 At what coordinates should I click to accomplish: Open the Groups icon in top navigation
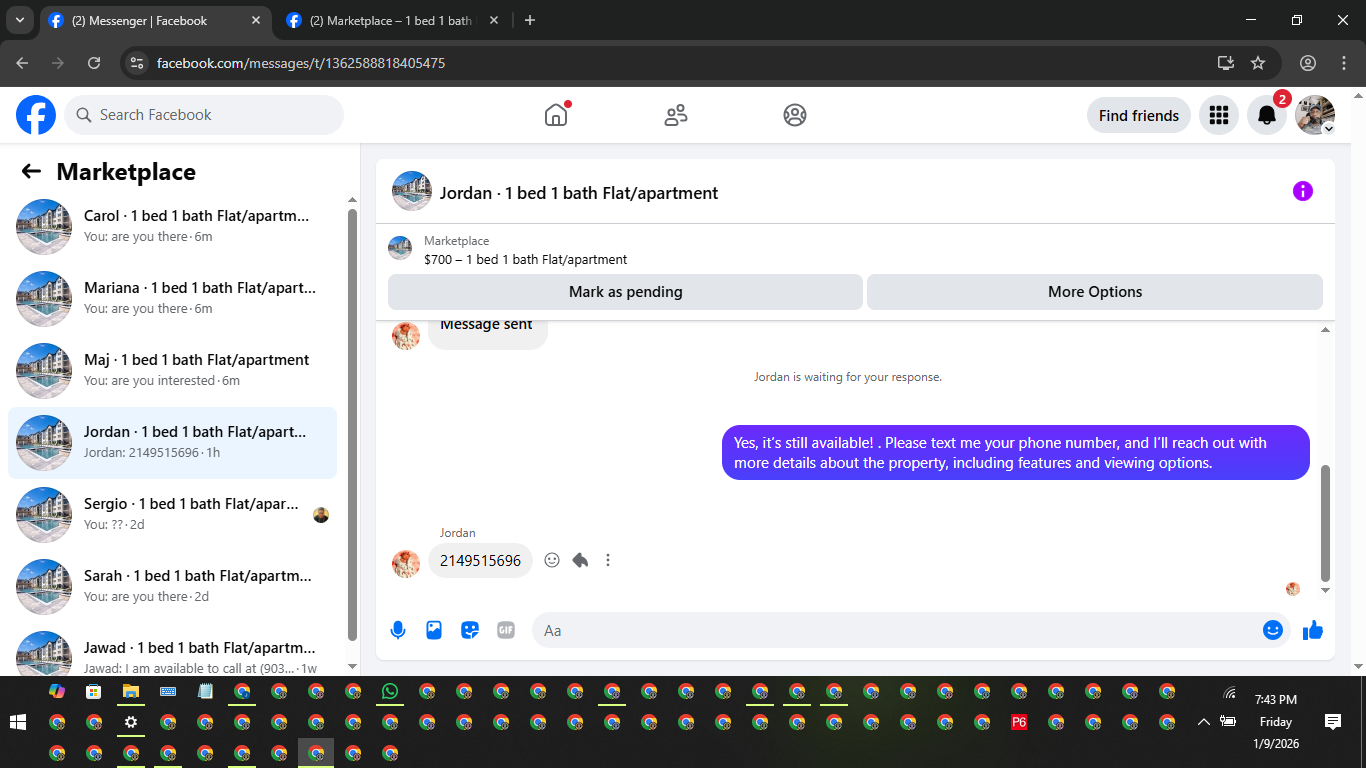[x=795, y=115]
